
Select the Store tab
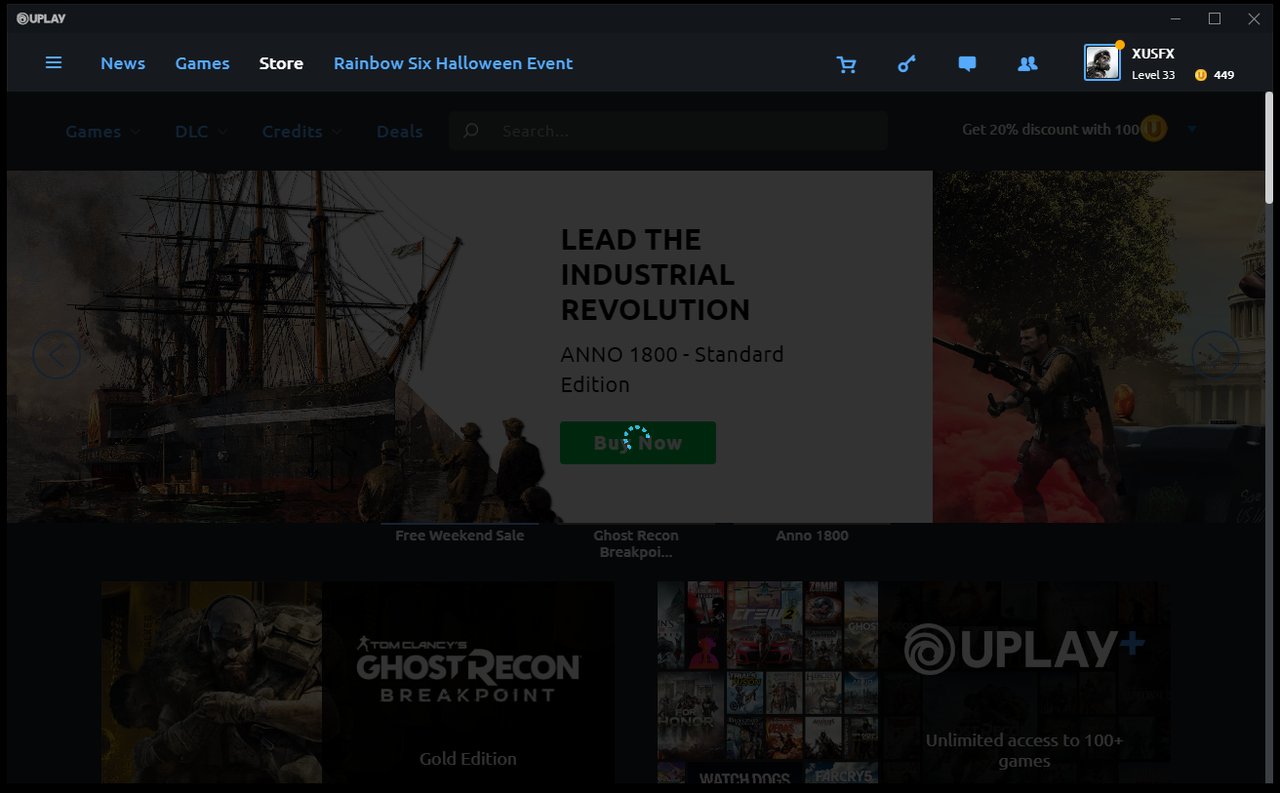(281, 63)
